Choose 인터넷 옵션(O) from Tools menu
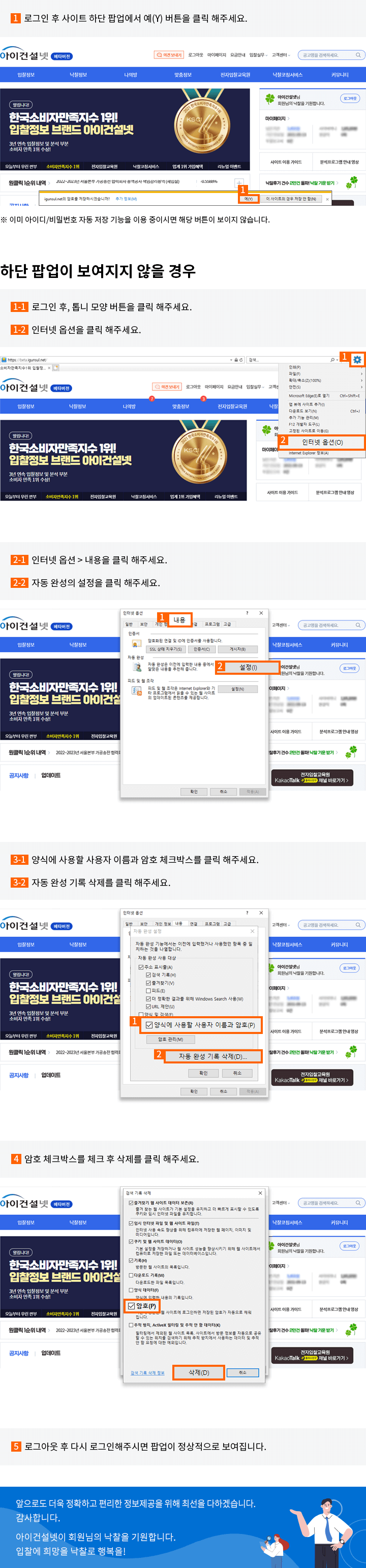Image resolution: width=366 pixels, height=1568 pixels. click(x=322, y=443)
